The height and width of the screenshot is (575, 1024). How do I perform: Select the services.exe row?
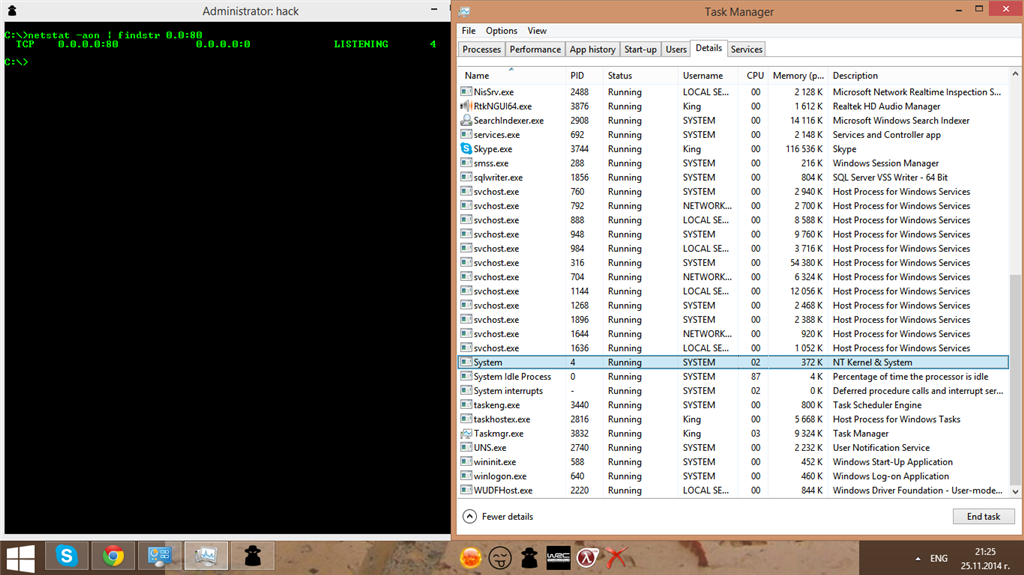(734, 135)
